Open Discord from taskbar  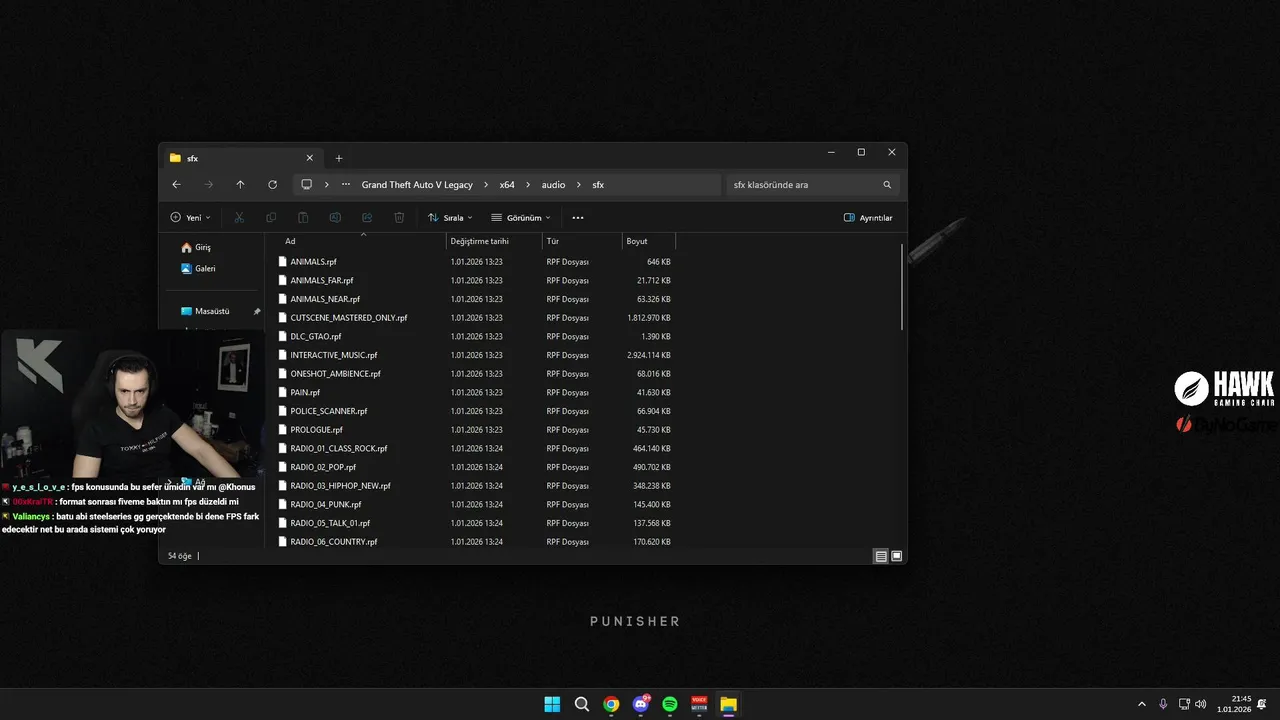click(x=641, y=704)
